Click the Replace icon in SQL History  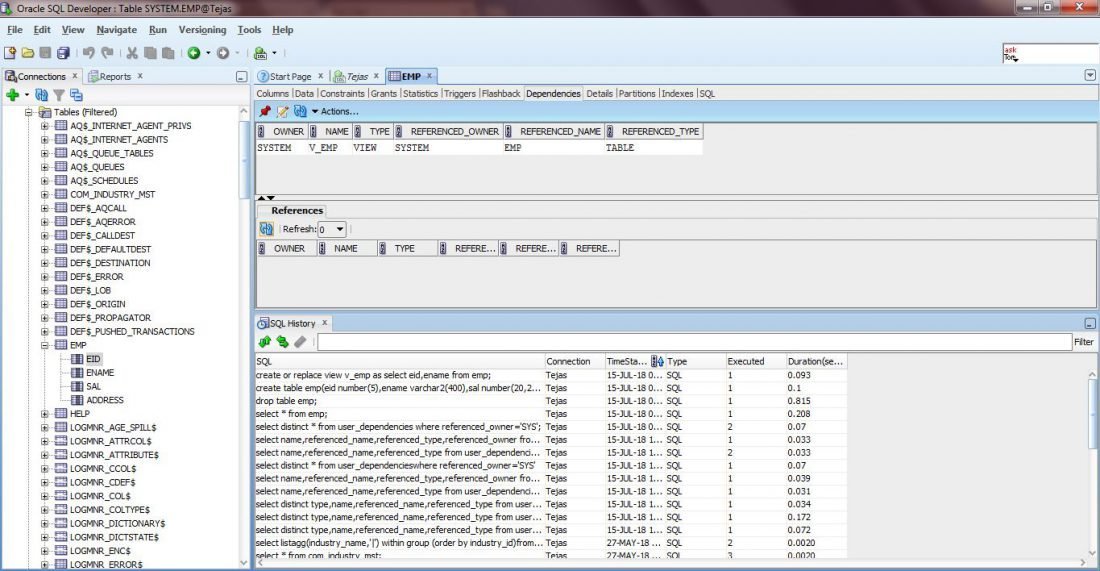pos(283,342)
